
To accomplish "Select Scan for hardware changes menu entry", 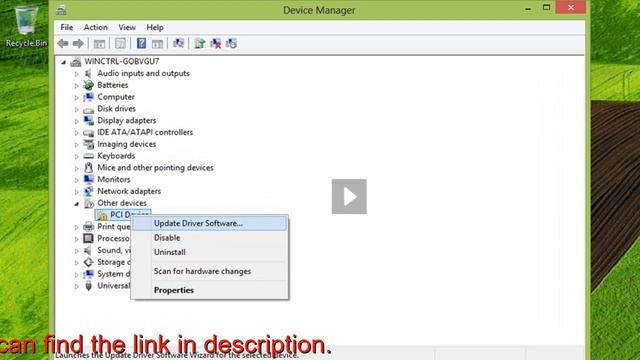I will pos(210,271).
